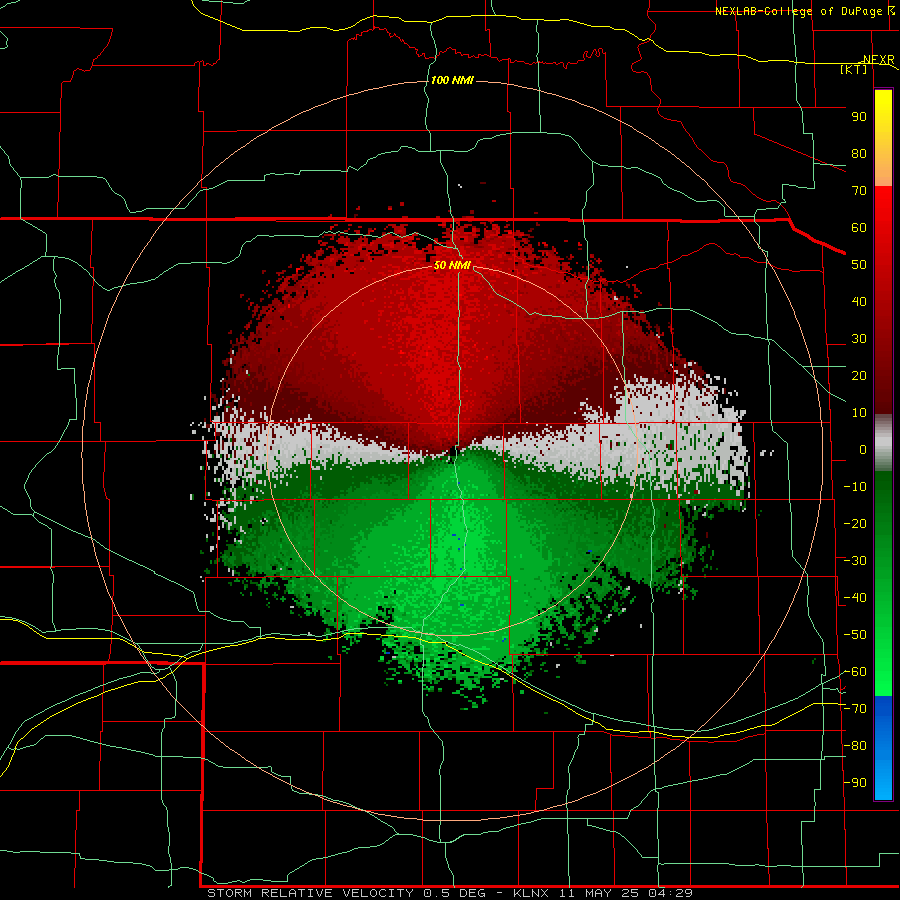Click the "-60" velocity scale label
This screenshot has height=900, width=900.
[855, 672]
